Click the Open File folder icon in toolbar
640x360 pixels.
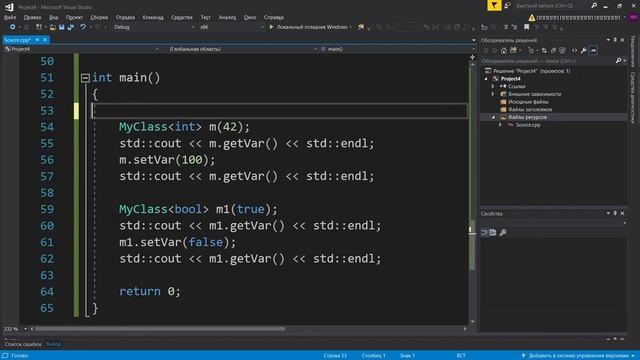53,27
